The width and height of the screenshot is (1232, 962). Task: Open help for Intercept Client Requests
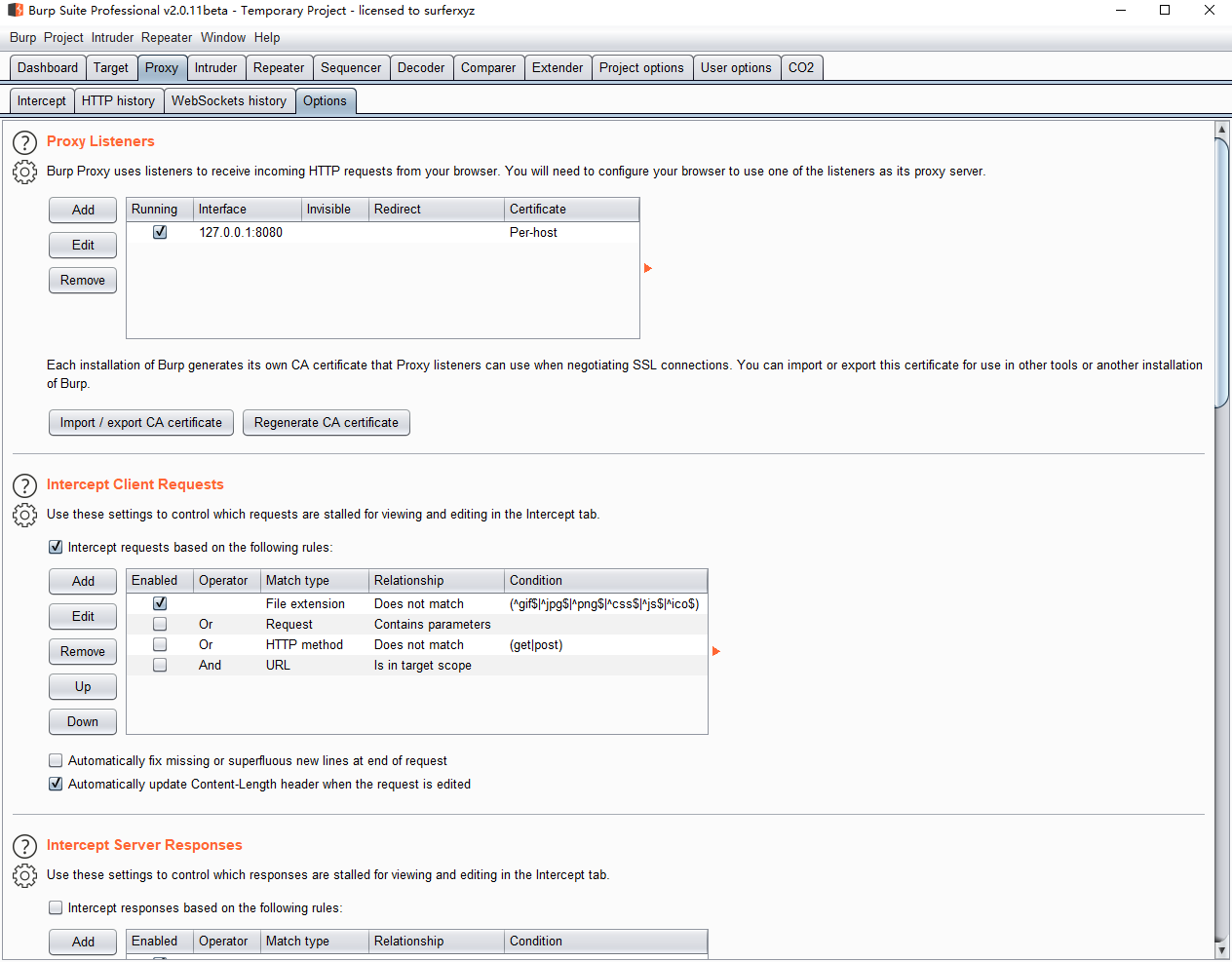coord(24,486)
